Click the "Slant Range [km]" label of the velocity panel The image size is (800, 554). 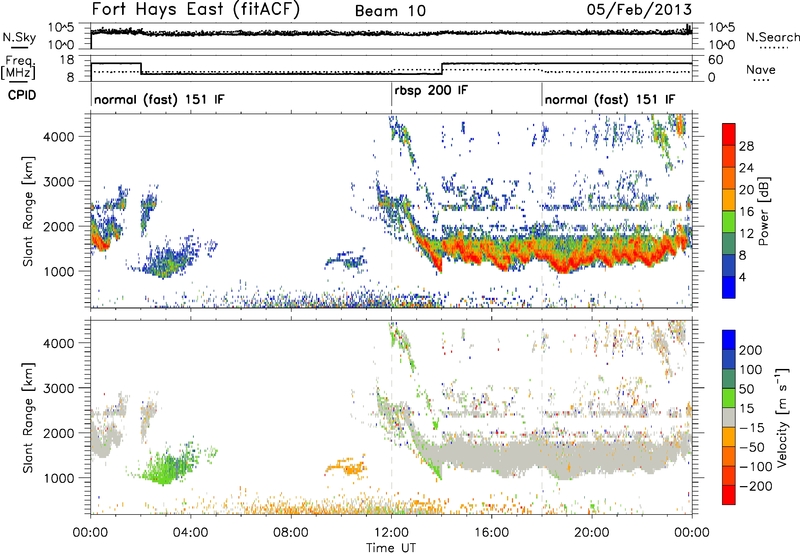point(28,417)
